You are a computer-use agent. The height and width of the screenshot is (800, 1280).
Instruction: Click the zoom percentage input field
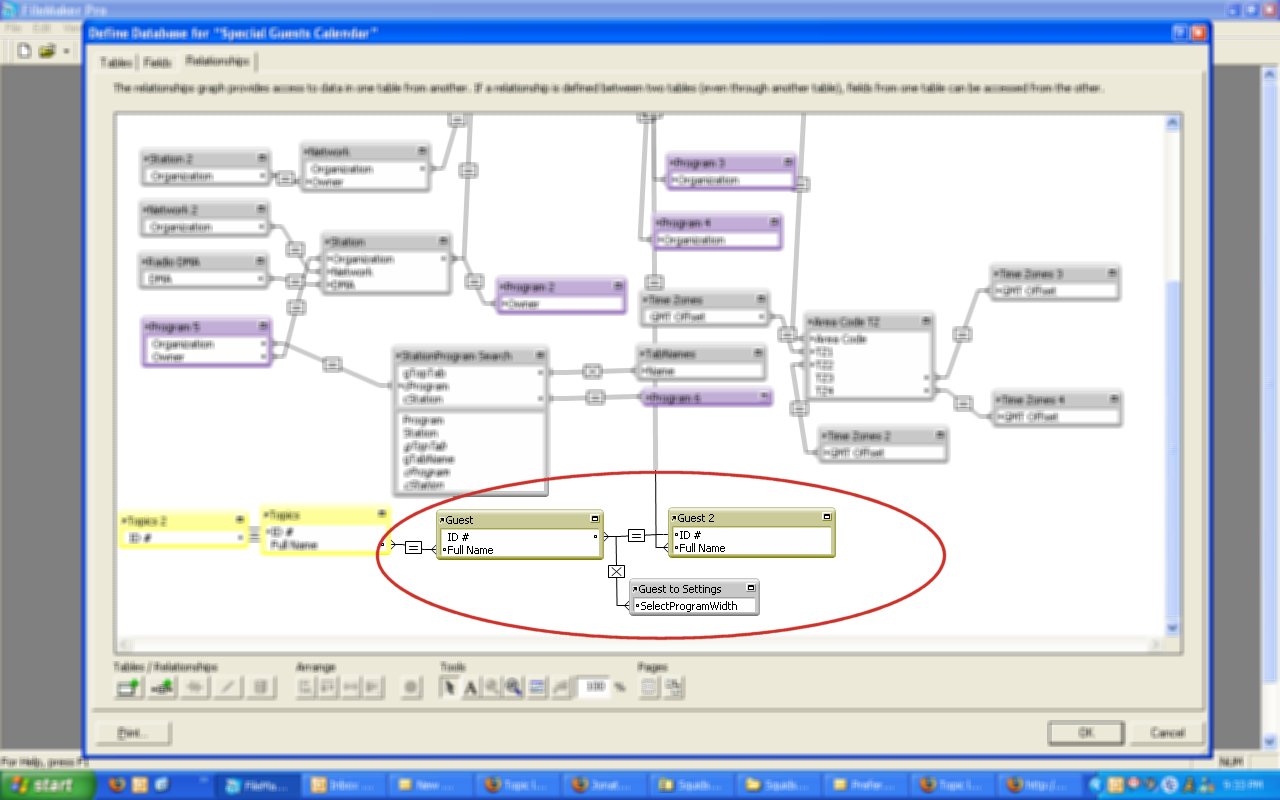click(x=593, y=687)
